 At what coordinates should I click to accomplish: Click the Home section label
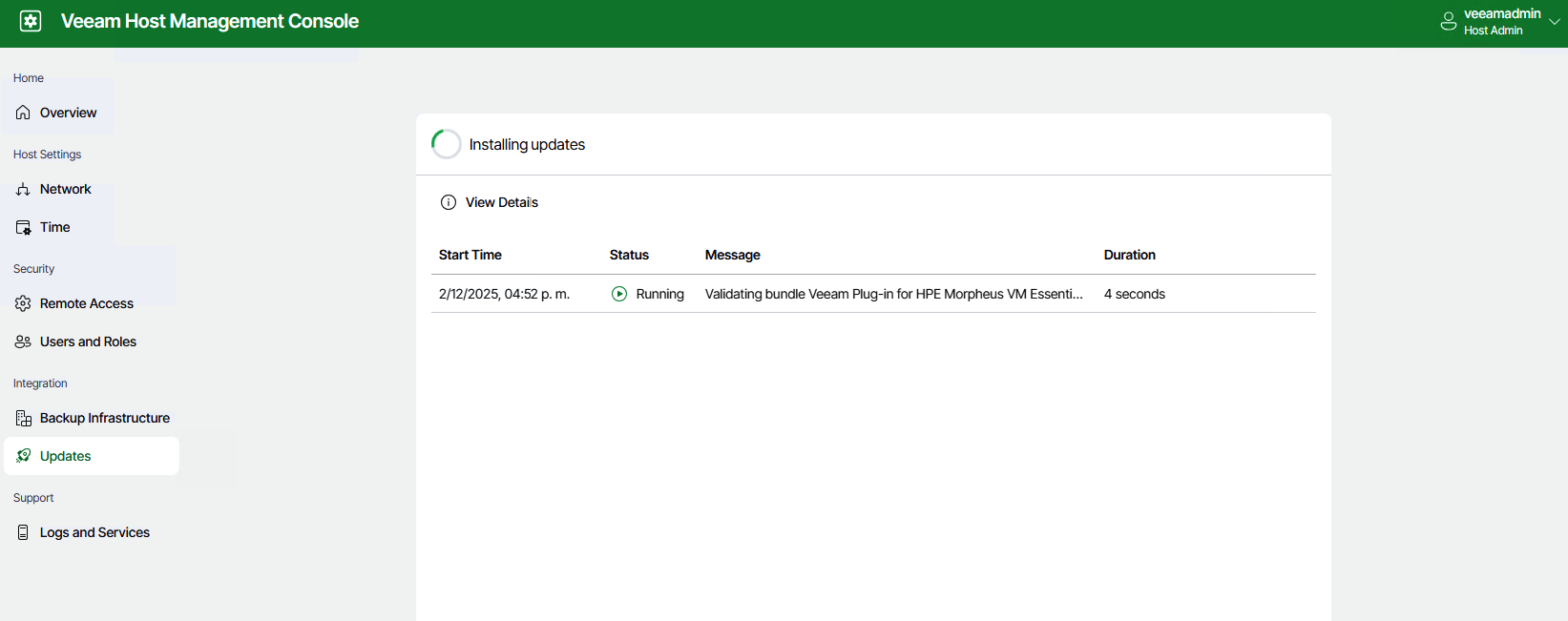29,78
